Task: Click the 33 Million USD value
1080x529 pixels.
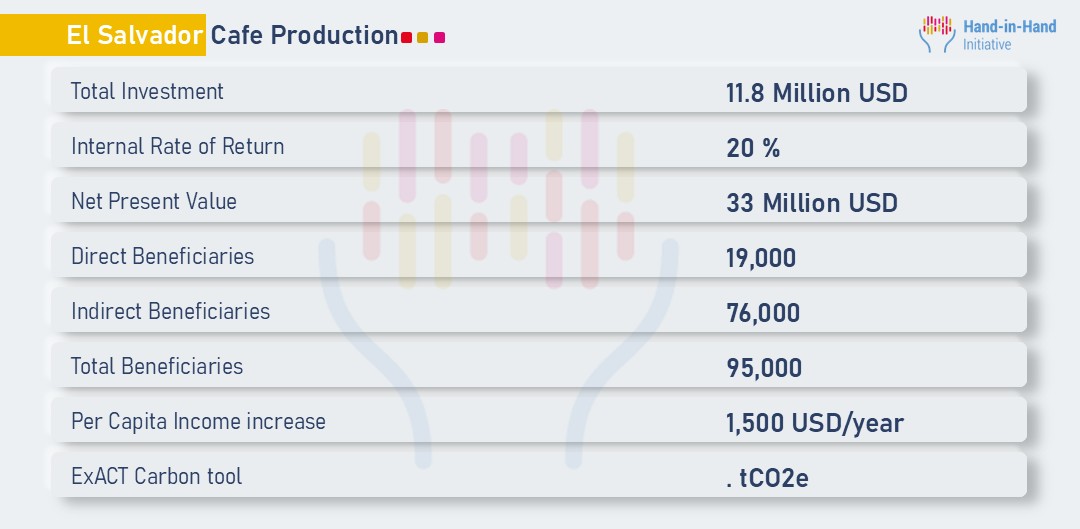Action: coord(812,203)
